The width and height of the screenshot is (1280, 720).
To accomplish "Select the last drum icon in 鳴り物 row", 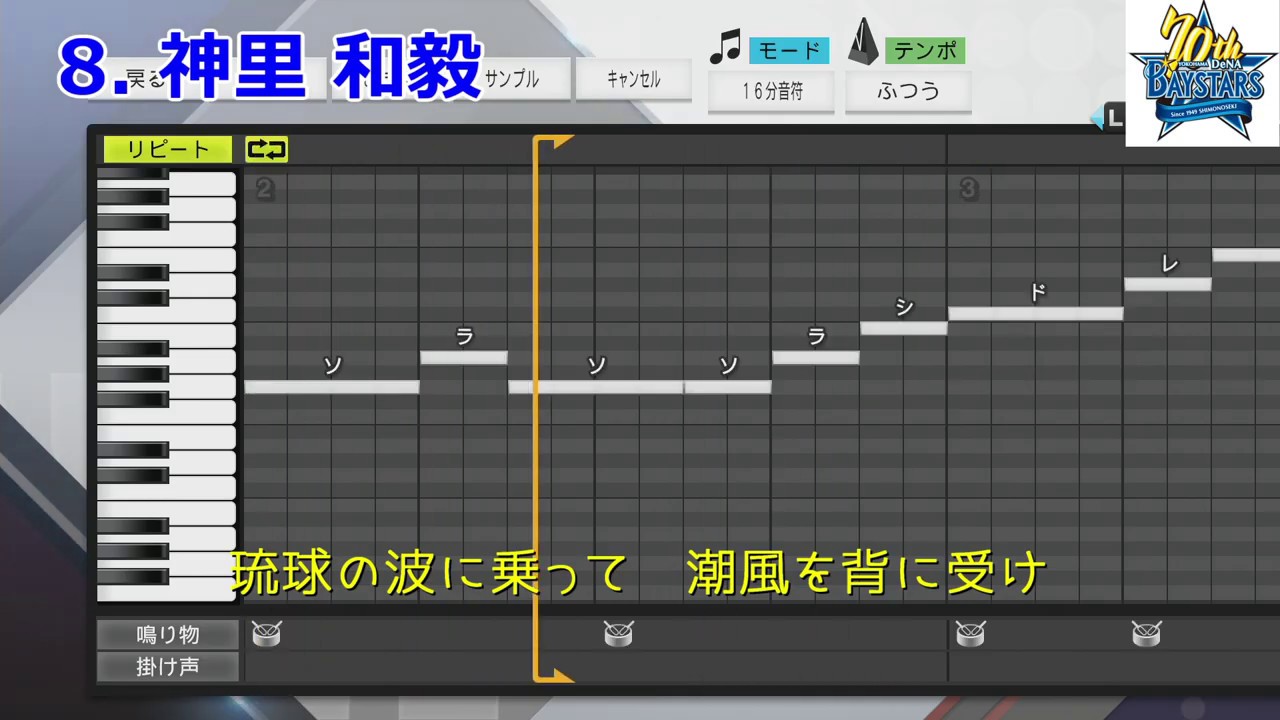I will (x=1147, y=633).
